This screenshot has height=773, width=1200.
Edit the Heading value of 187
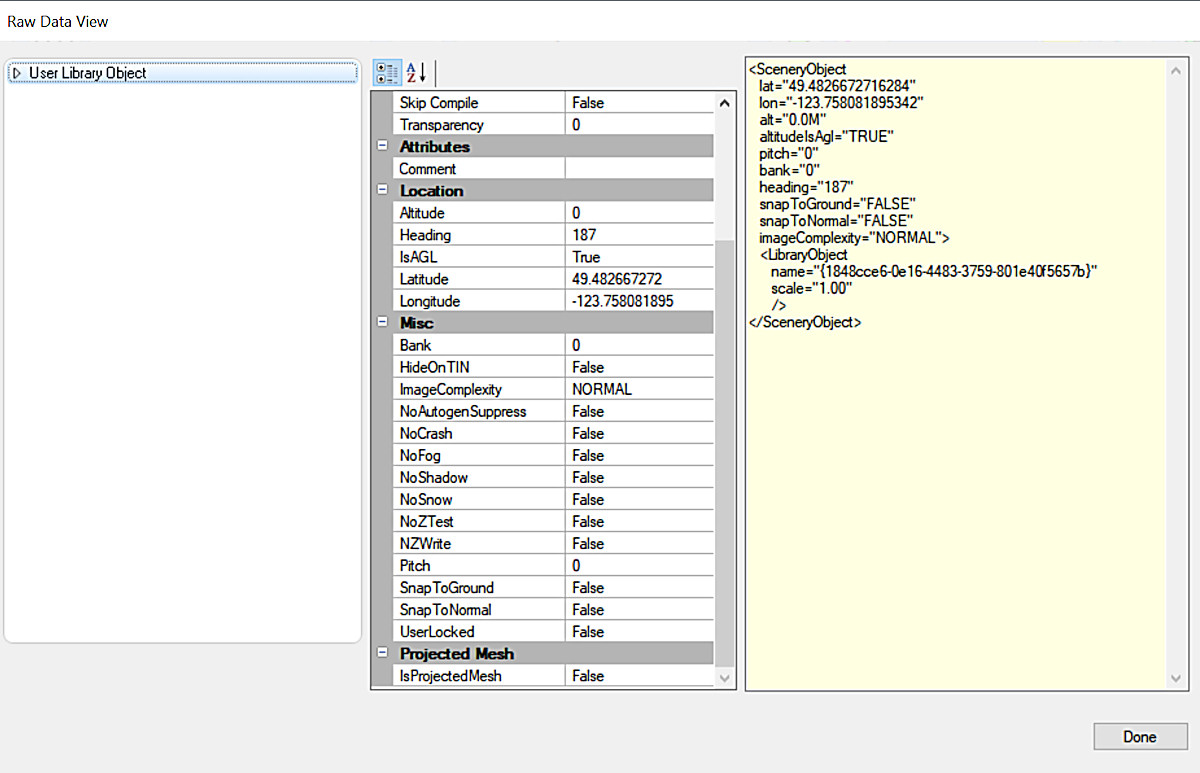(x=640, y=234)
